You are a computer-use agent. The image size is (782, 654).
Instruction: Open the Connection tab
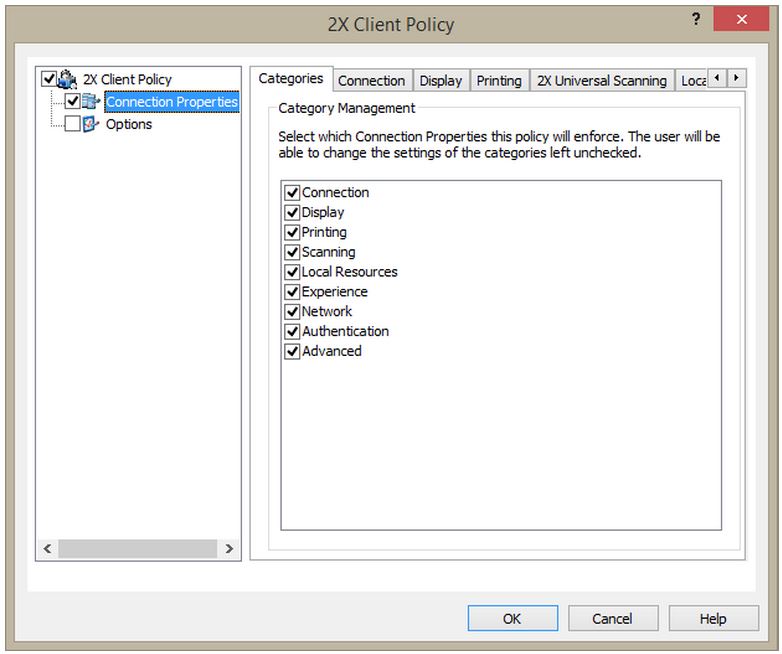coord(372,80)
